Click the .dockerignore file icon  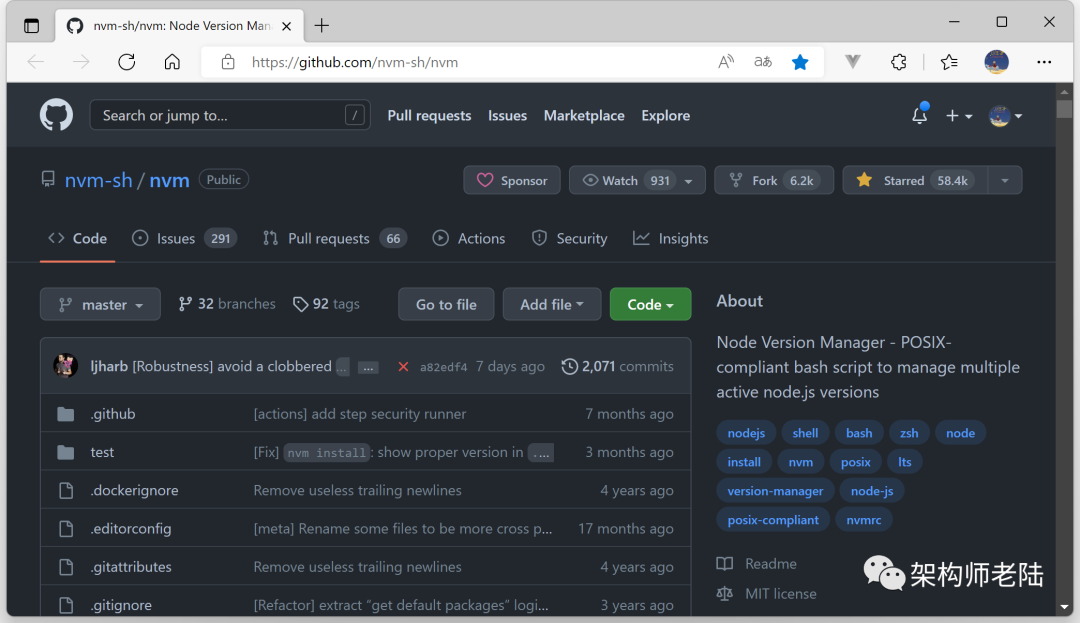(x=65, y=490)
